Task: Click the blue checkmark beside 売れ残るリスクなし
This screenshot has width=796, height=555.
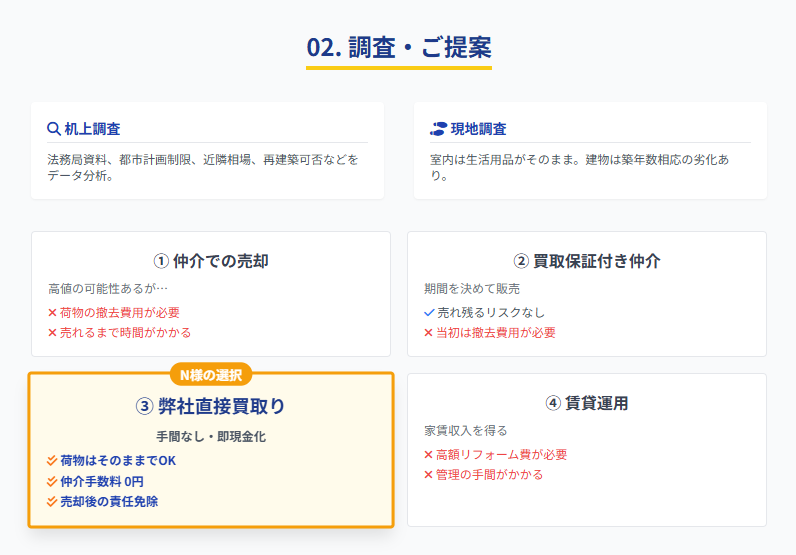Action: [x=429, y=313]
